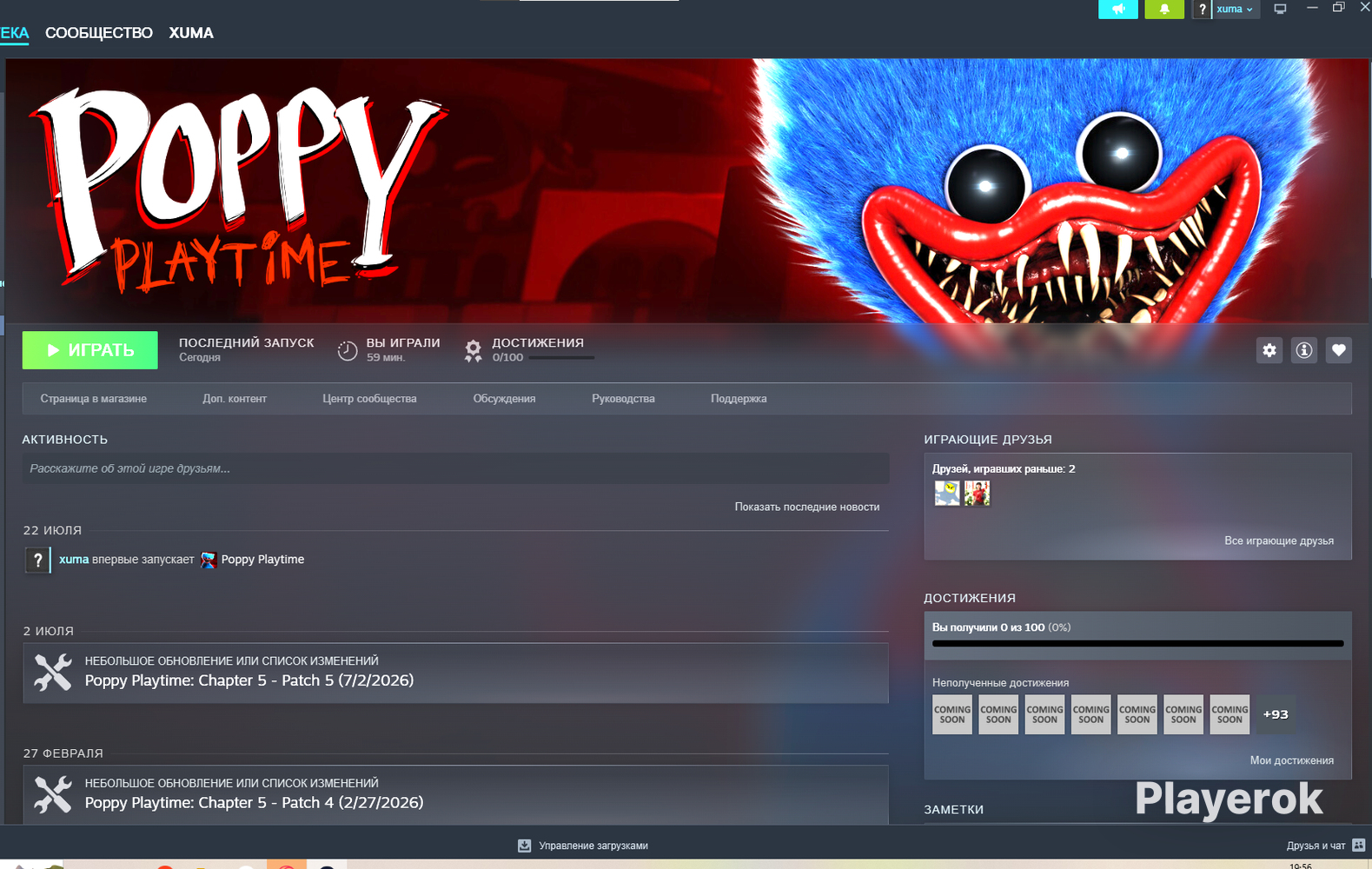Click the Poppy Playtime game icon in activity
This screenshot has height=869, width=1372.
(x=209, y=560)
